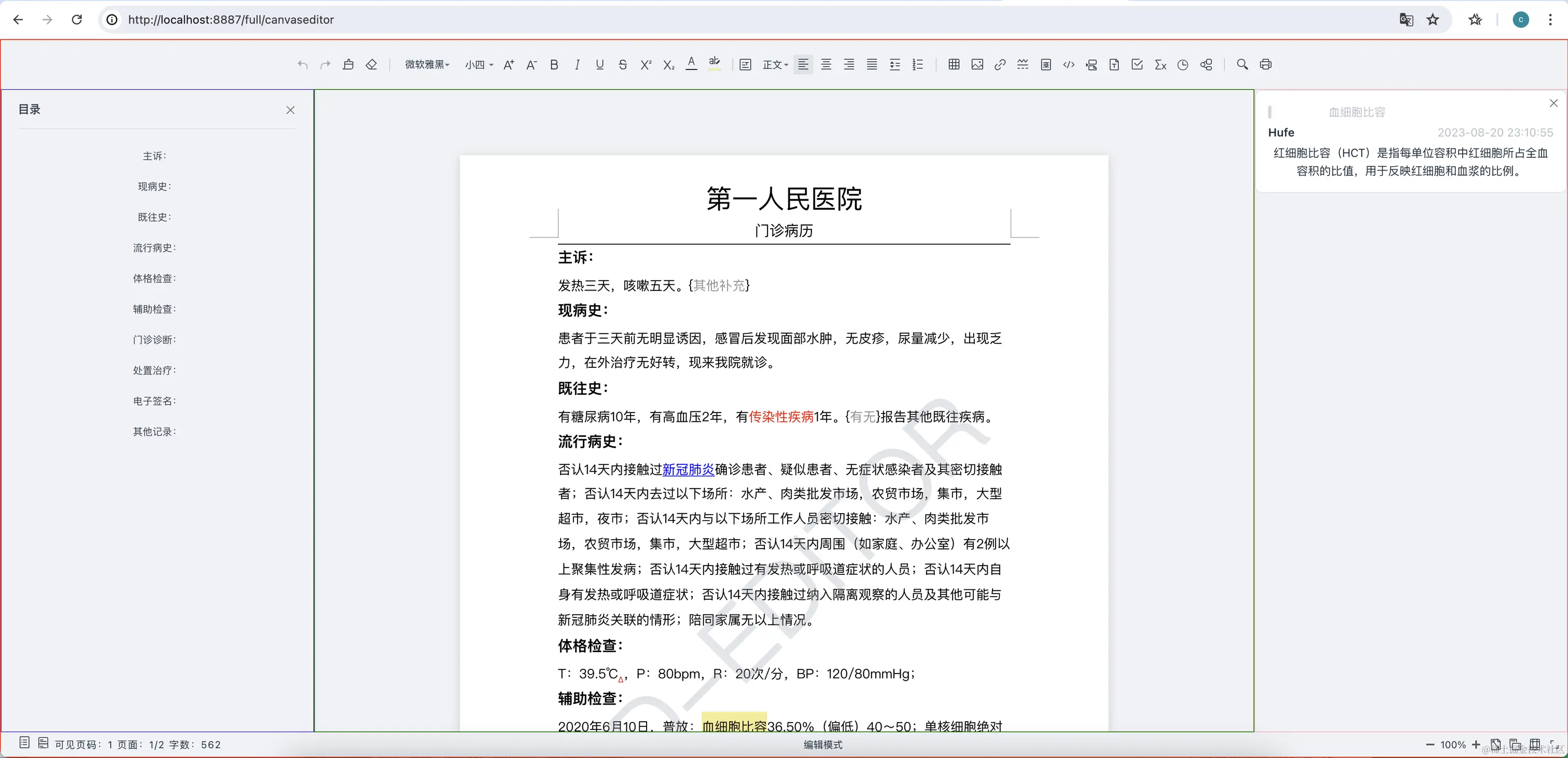Click the format painter icon
1568x758 pixels.
click(x=348, y=64)
